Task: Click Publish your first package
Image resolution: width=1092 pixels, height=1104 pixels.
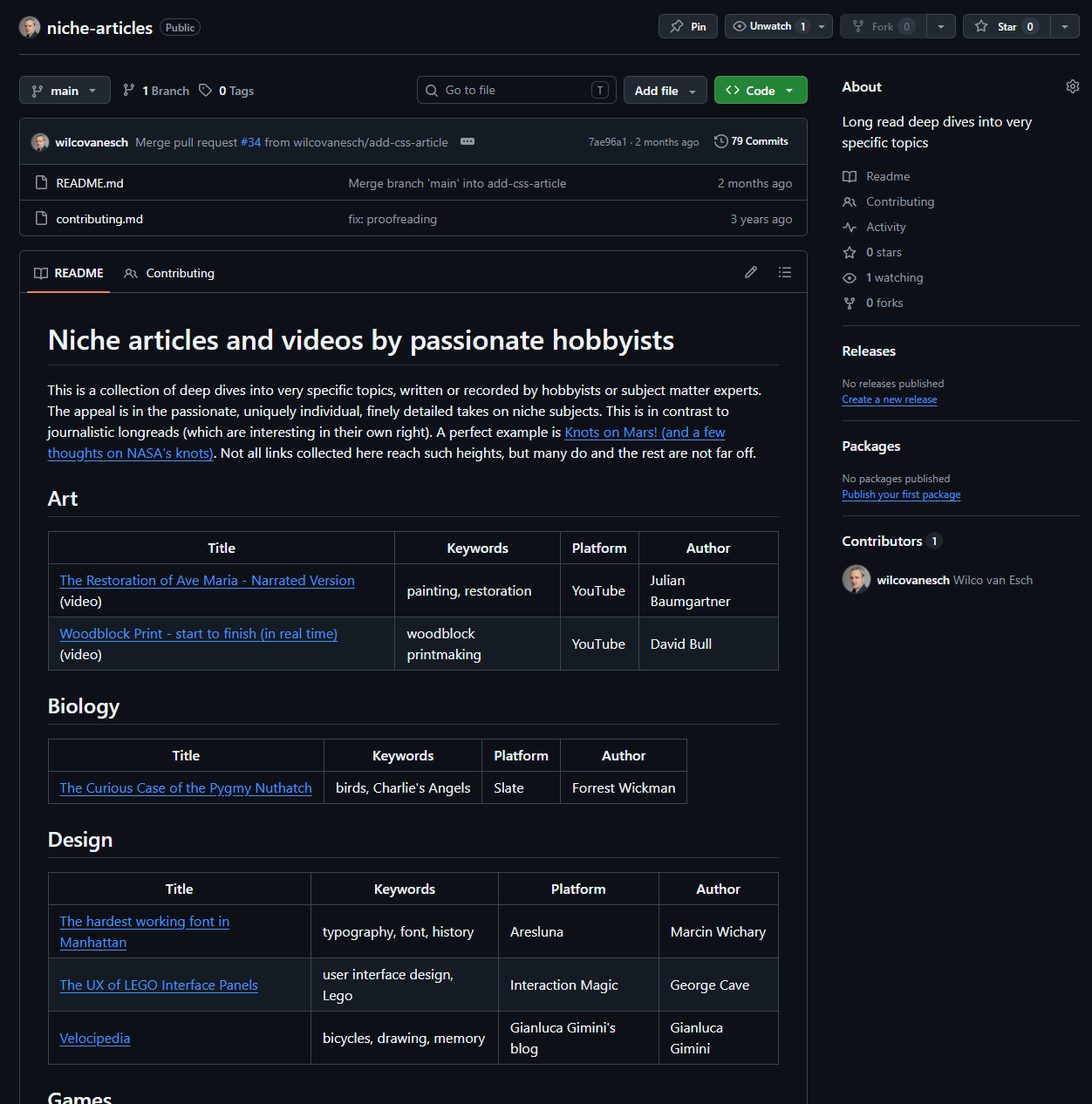Action: click(x=901, y=494)
